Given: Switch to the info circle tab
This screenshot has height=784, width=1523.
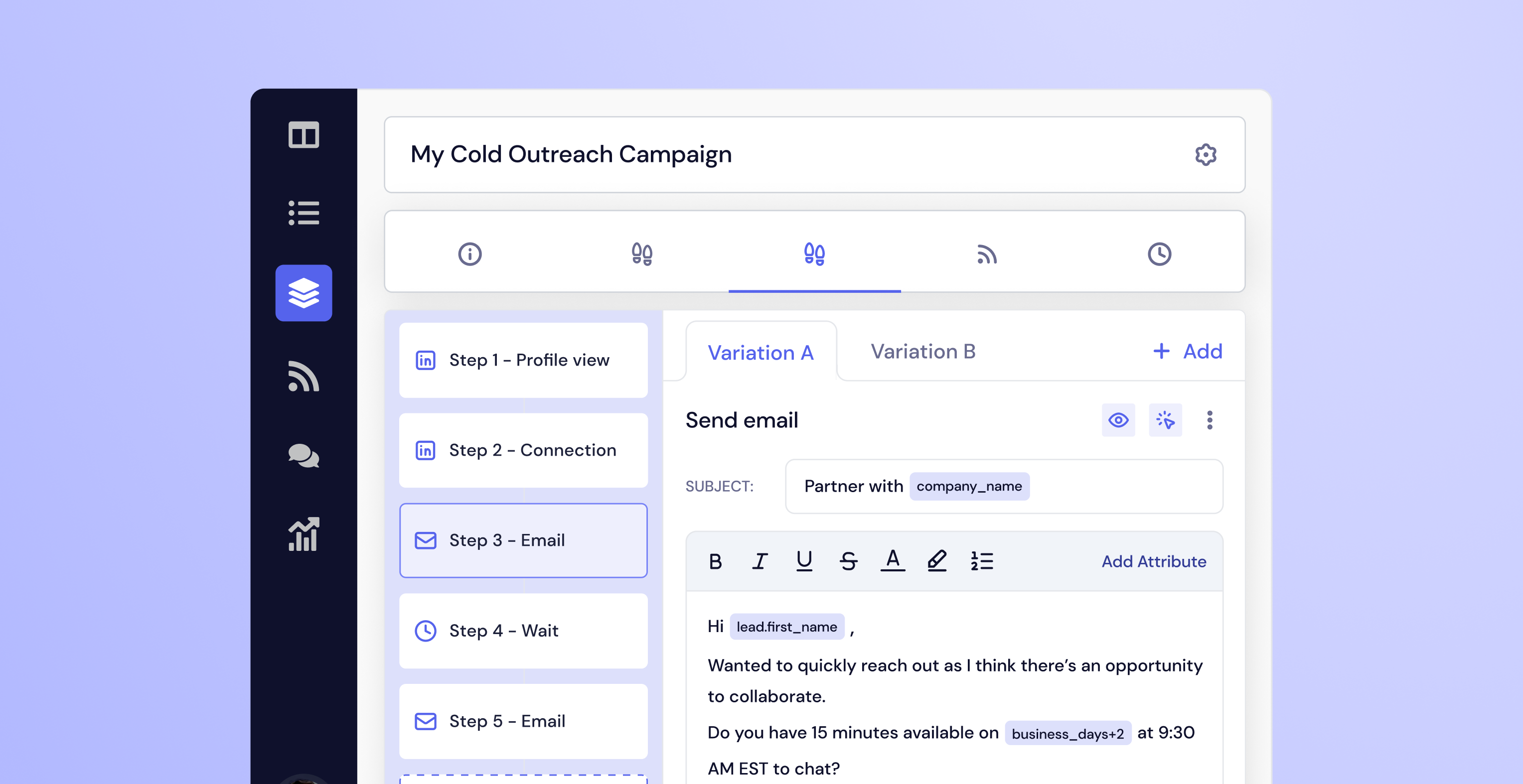Looking at the screenshot, I should [469, 254].
